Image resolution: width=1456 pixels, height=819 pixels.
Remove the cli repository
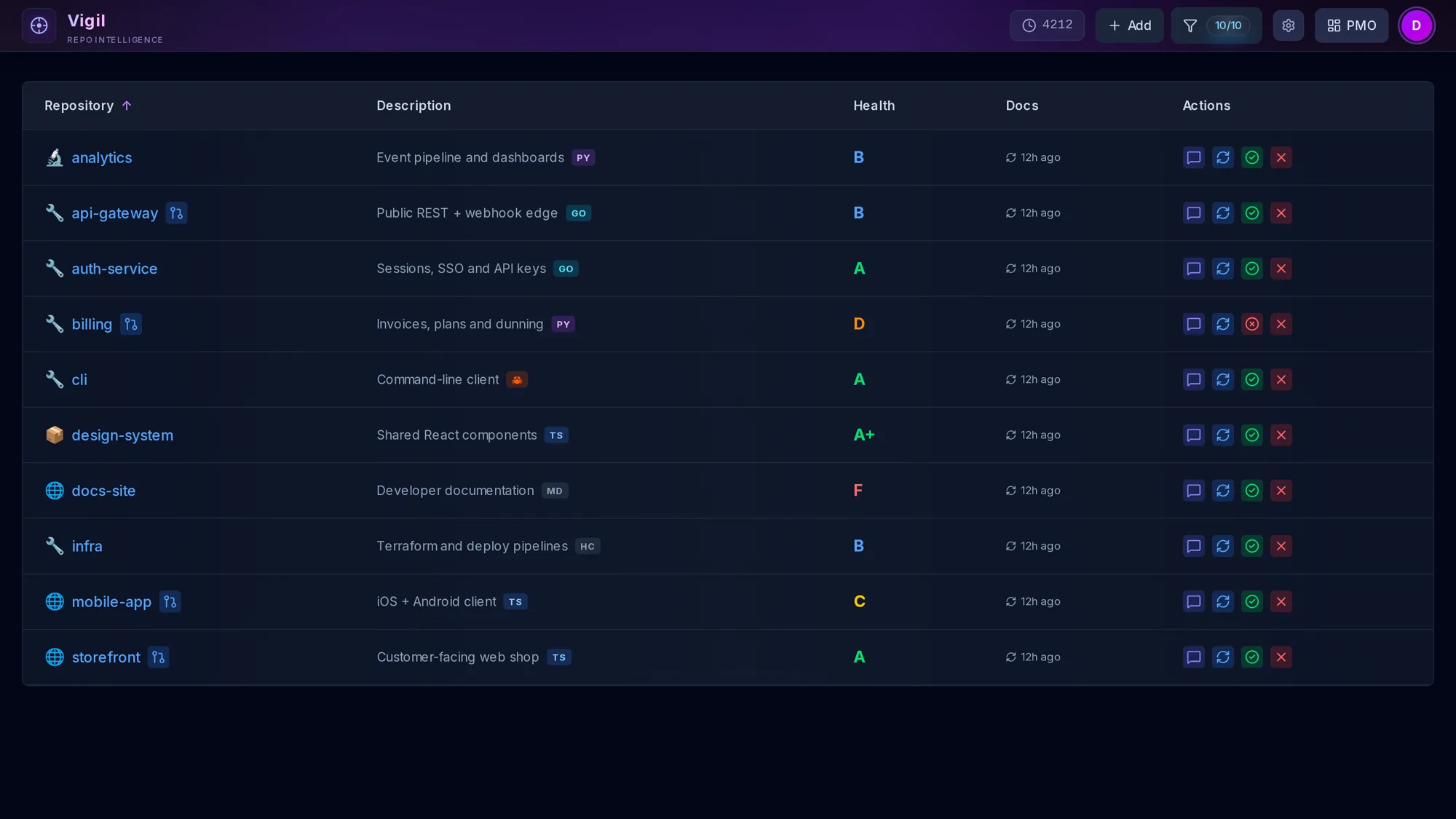(x=1281, y=379)
